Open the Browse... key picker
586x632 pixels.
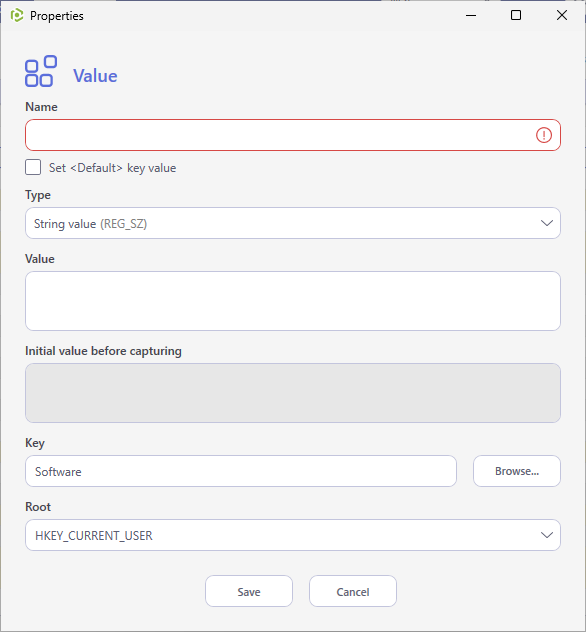pos(517,471)
